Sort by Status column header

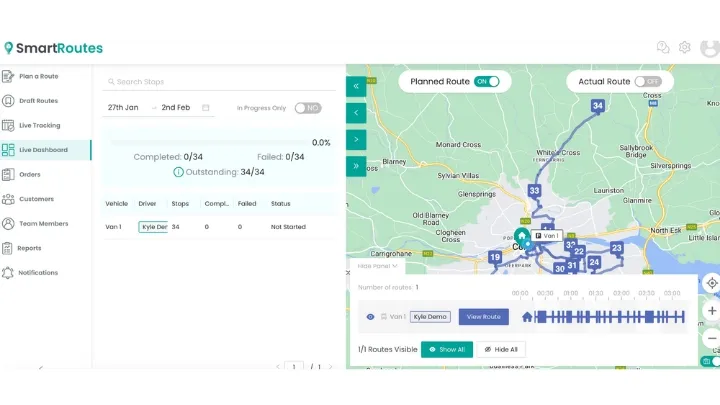281,203
